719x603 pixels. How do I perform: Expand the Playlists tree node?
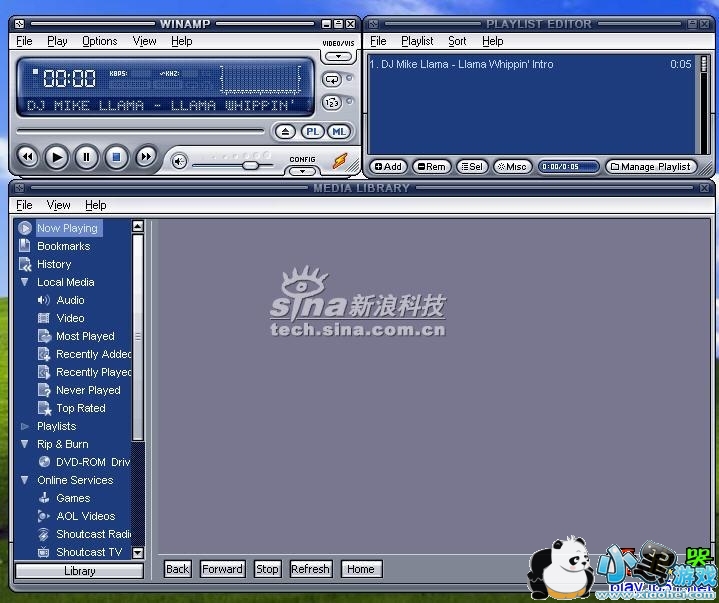coord(25,426)
